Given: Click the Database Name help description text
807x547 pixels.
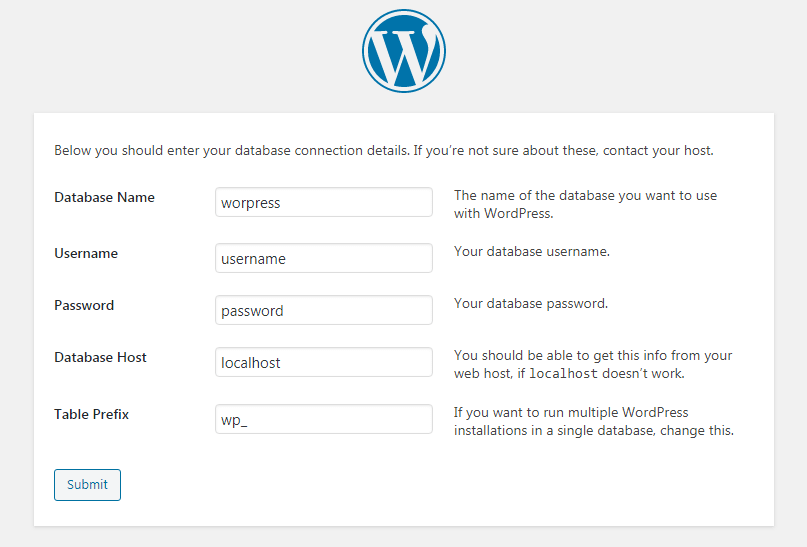Looking at the screenshot, I should pos(585,204).
